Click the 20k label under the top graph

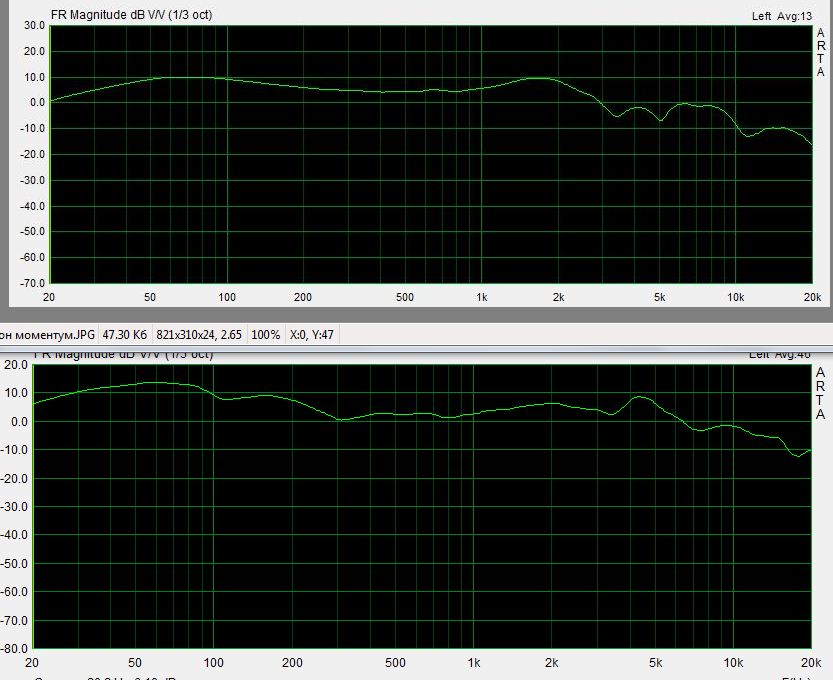pyautogui.click(x=812, y=297)
